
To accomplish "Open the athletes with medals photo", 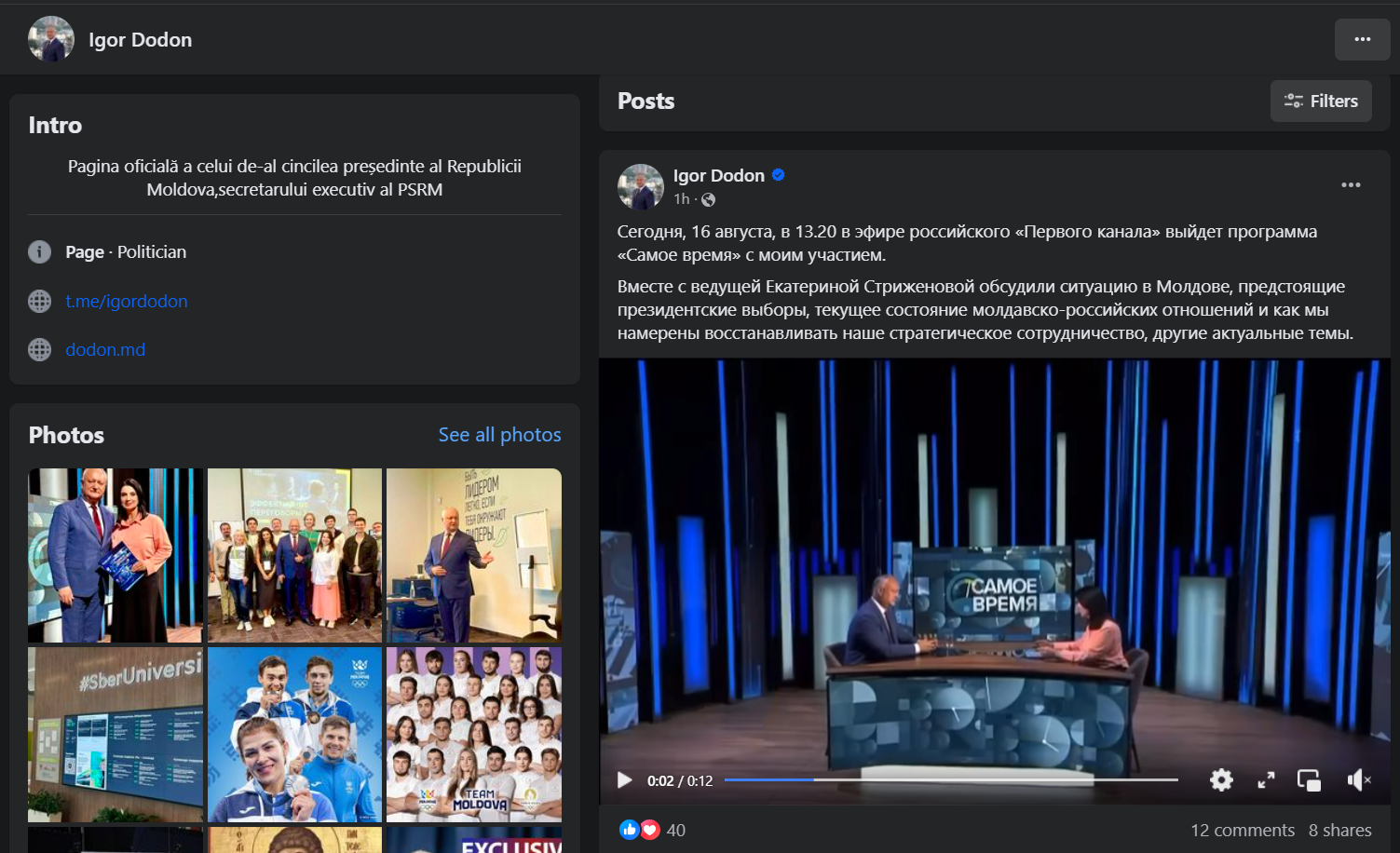I will pyautogui.click(x=294, y=735).
